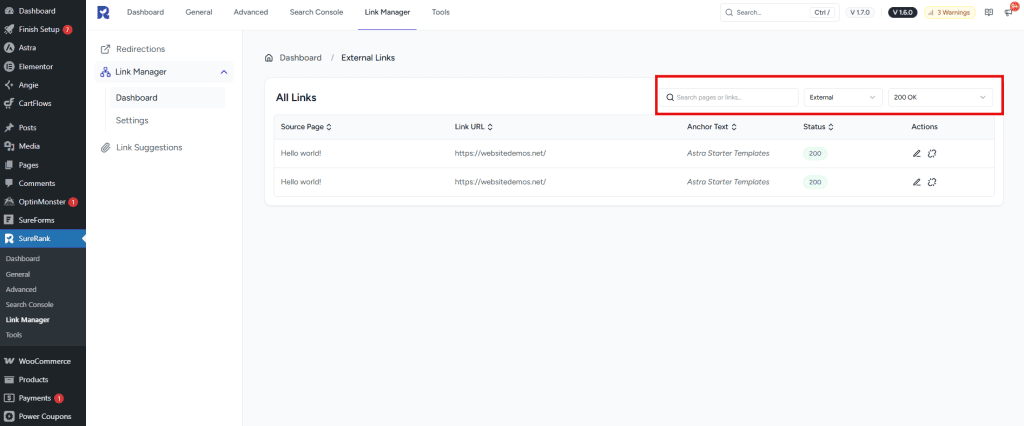Open the What's New megaphone icon
The height and width of the screenshot is (426, 1024).
[1008, 12]
